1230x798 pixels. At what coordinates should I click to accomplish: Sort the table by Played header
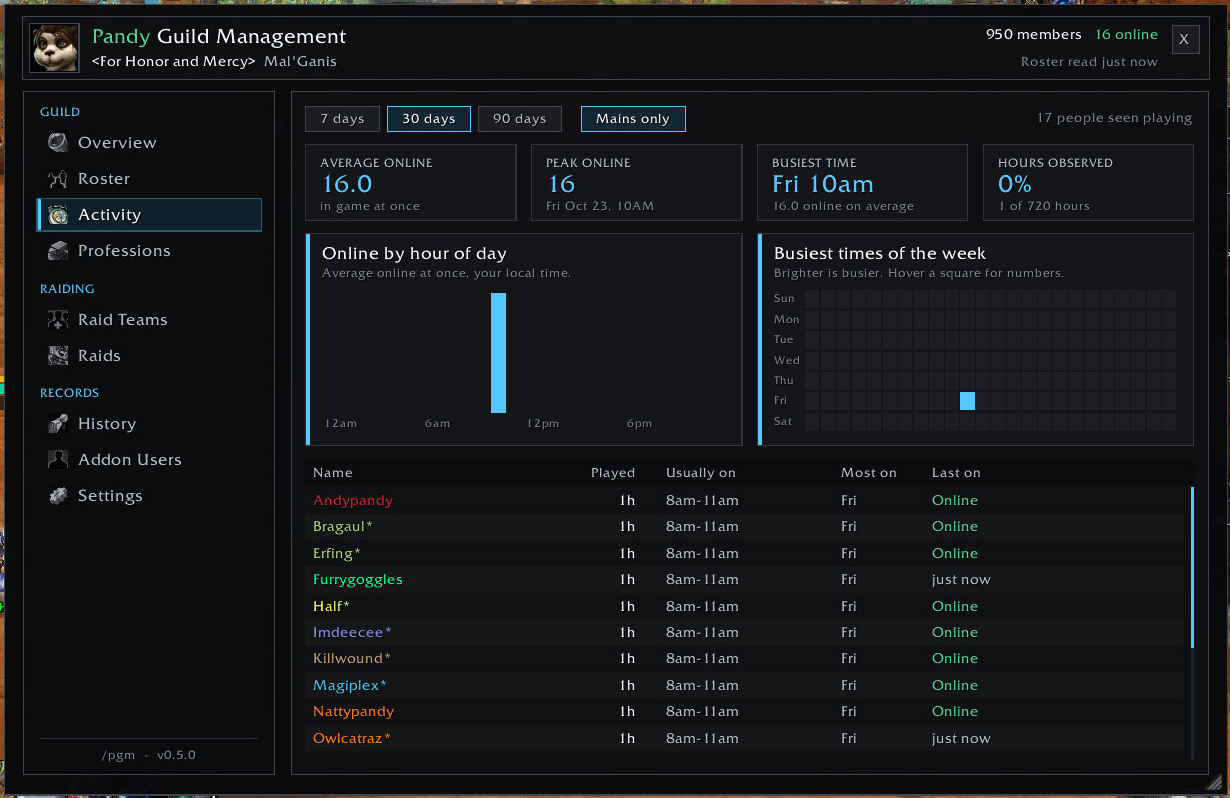coord(613,473)
